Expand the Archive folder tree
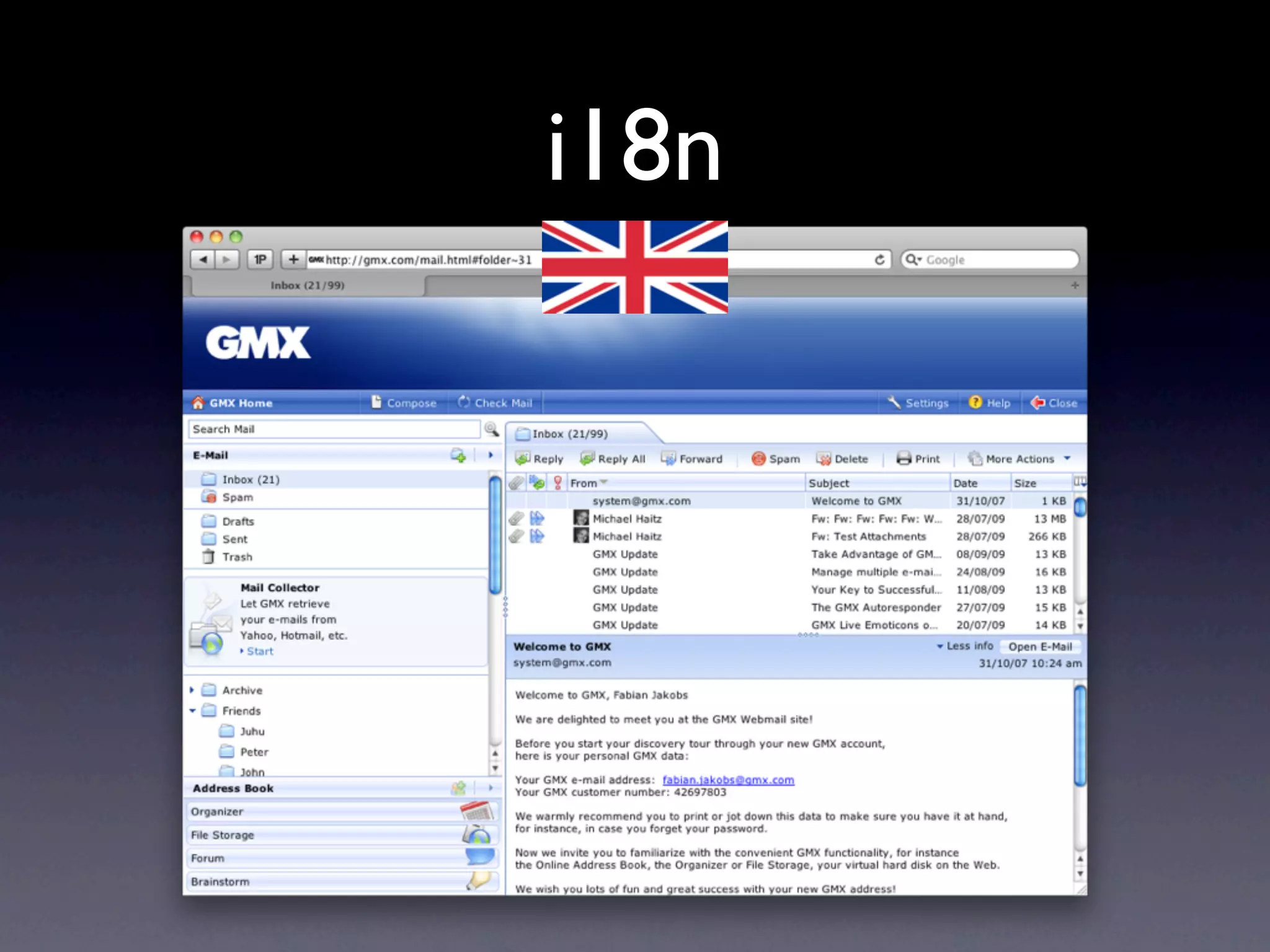This screenshot has width=1270, height=952. pos(192,690)
